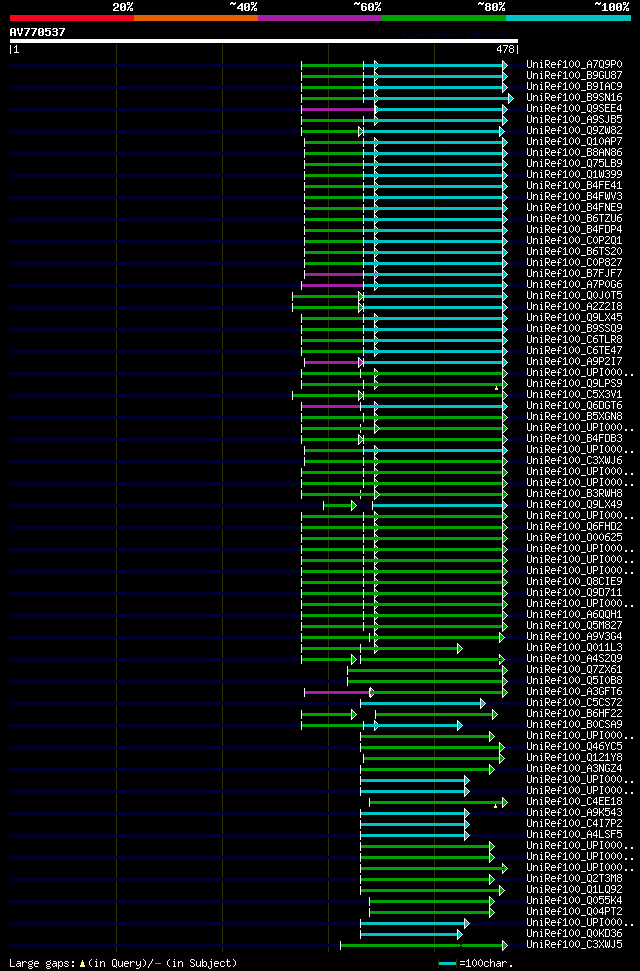Select the UniRef100_B9SSQ9 label
This screenshot has width=640, height=971.
[x=574, y=328]
